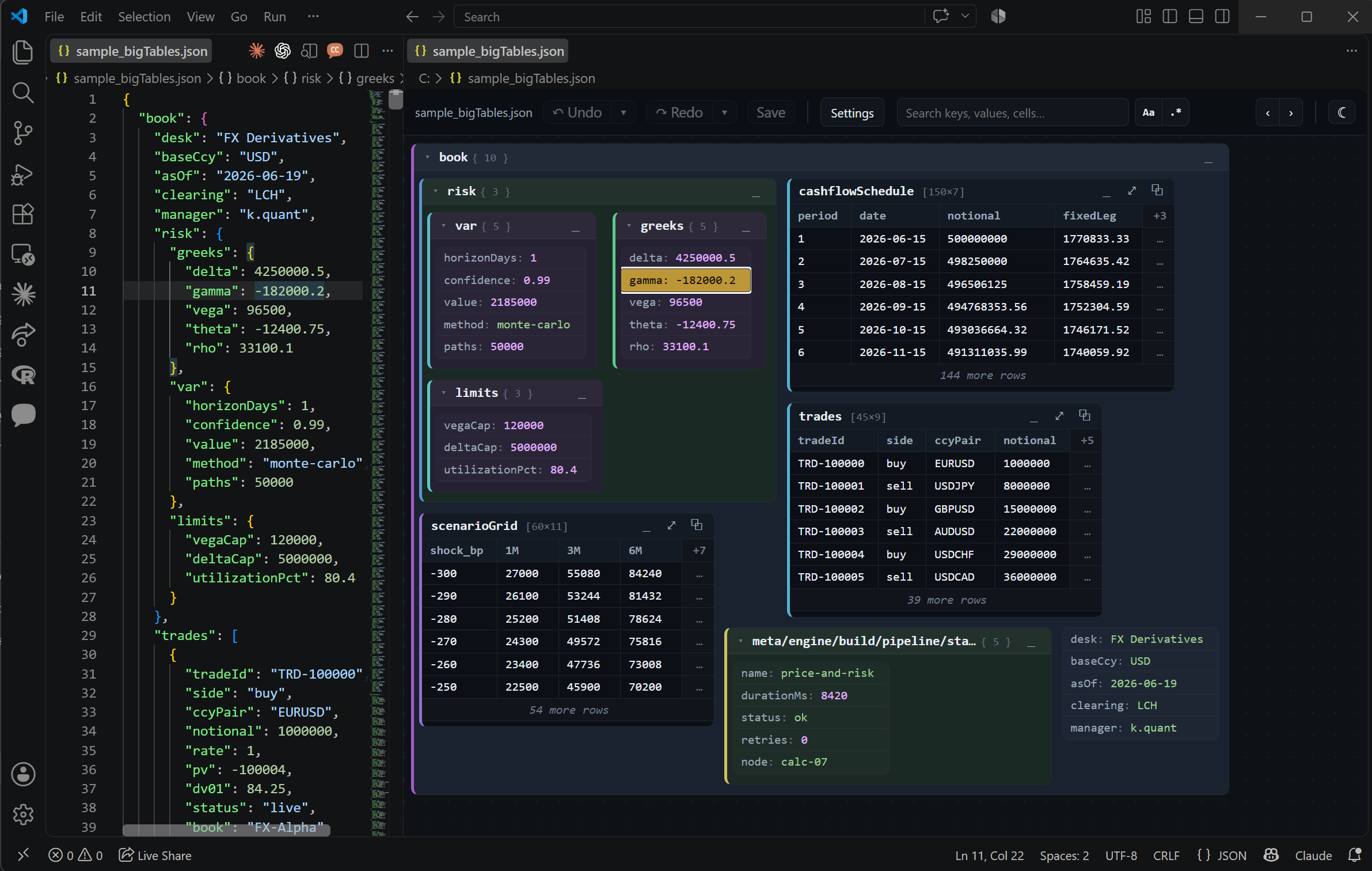Focus the Search keys, values, cells field

point(1012,113)
